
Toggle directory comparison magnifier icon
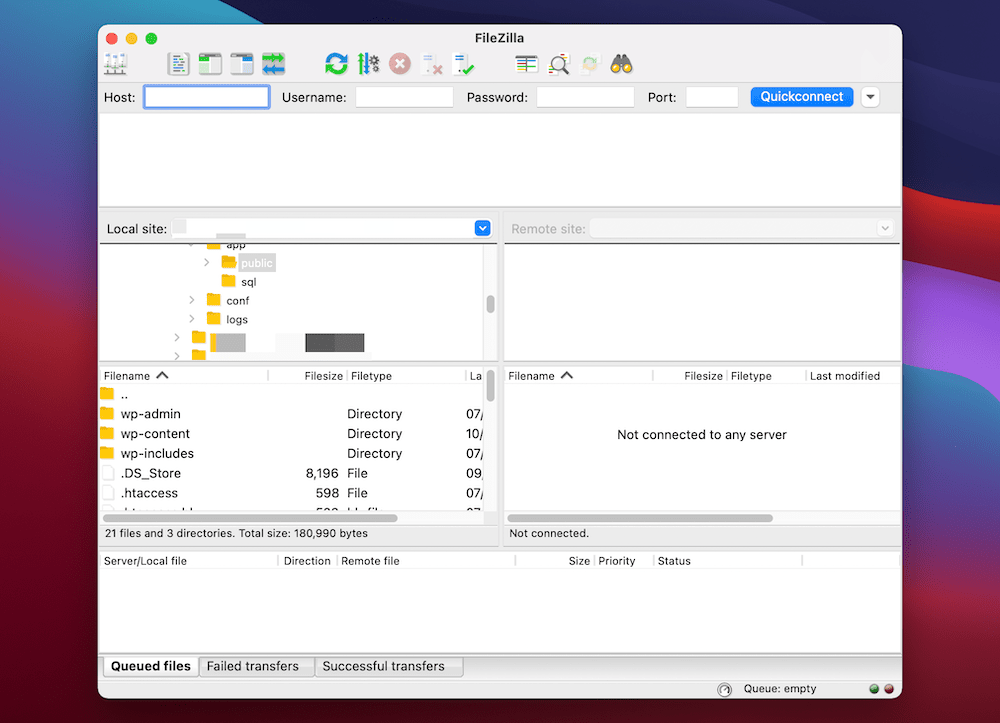click(558, 64)
